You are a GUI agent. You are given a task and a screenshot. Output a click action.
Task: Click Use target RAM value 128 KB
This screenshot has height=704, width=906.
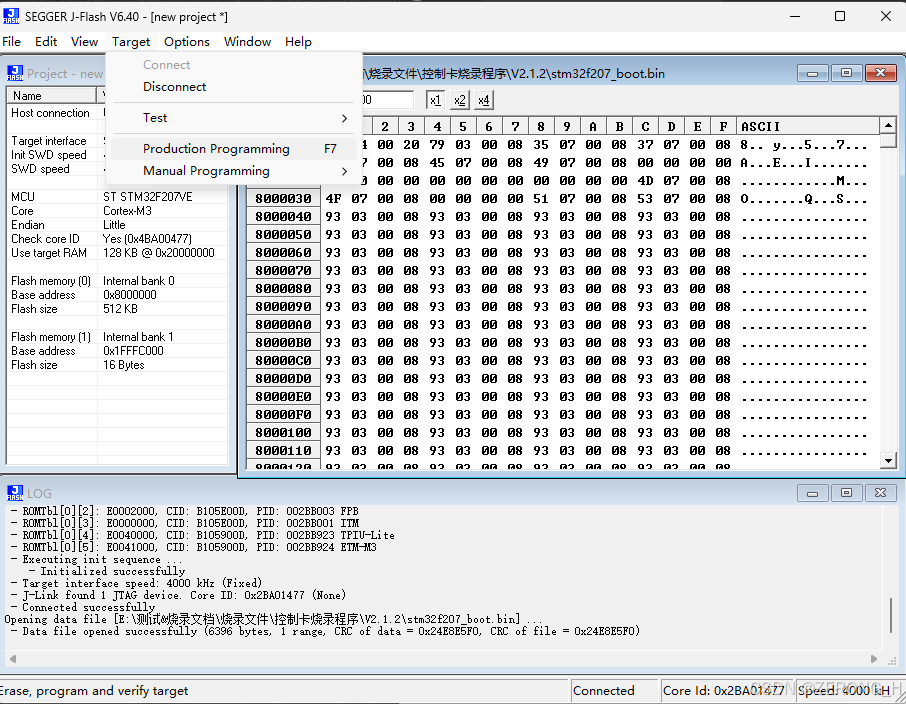158,253
